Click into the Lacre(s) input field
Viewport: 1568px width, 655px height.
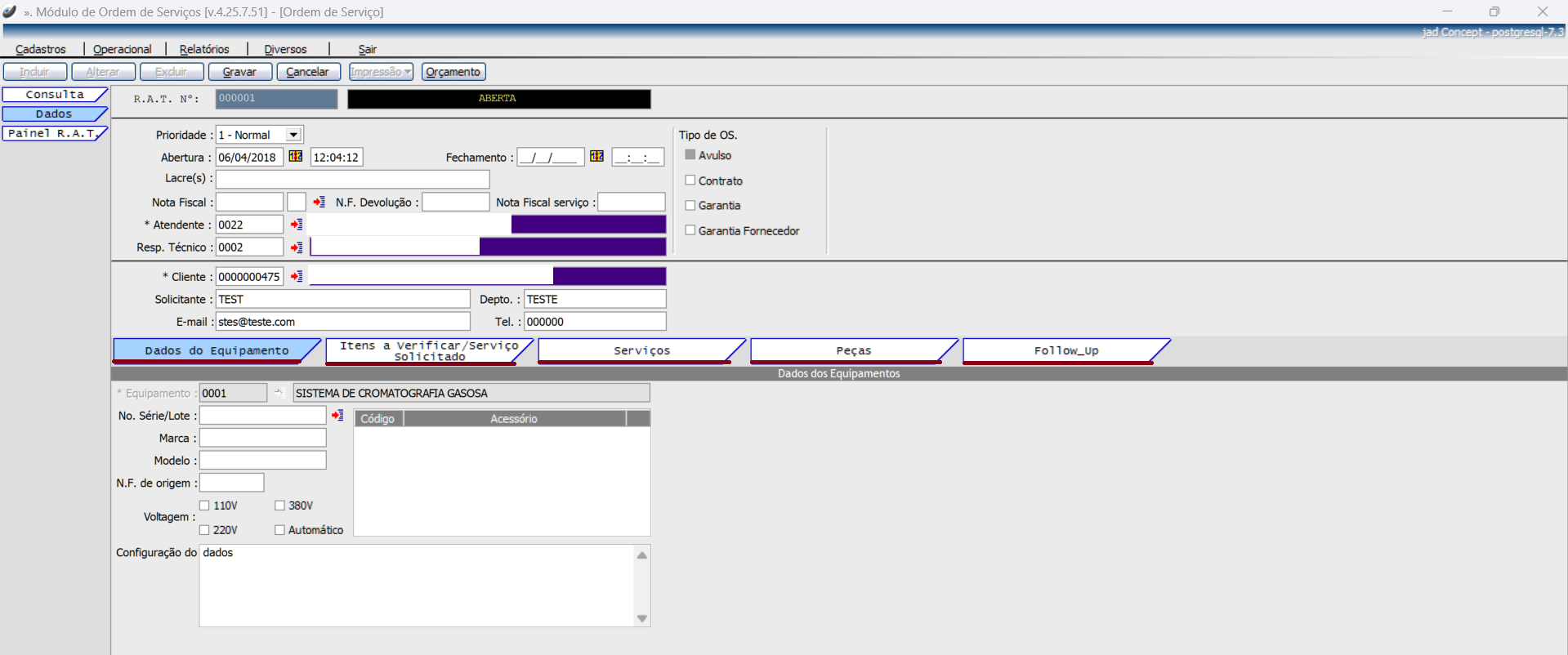352,179
